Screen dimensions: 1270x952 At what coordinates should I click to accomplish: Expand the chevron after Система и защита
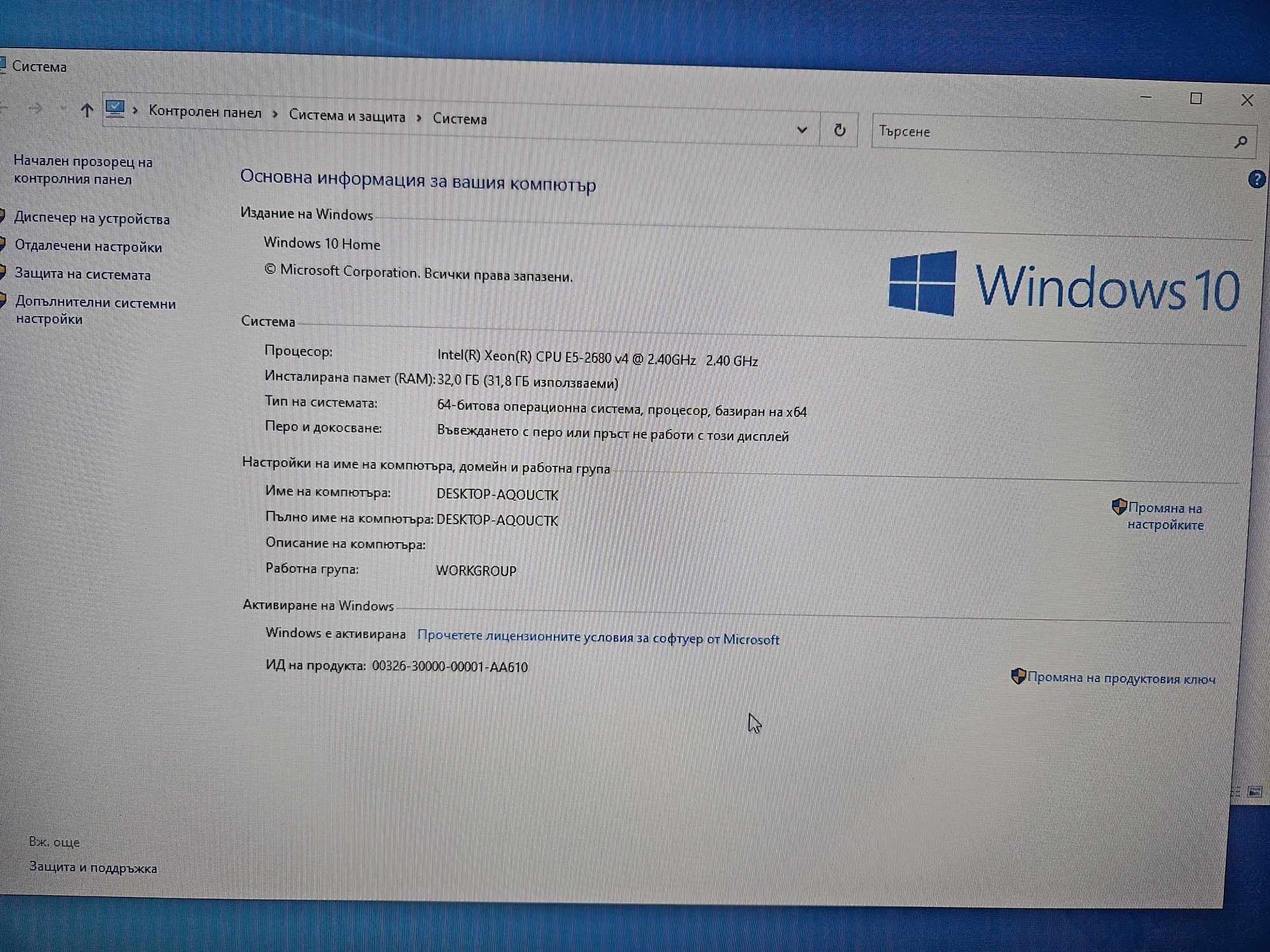tap(419, 118)
